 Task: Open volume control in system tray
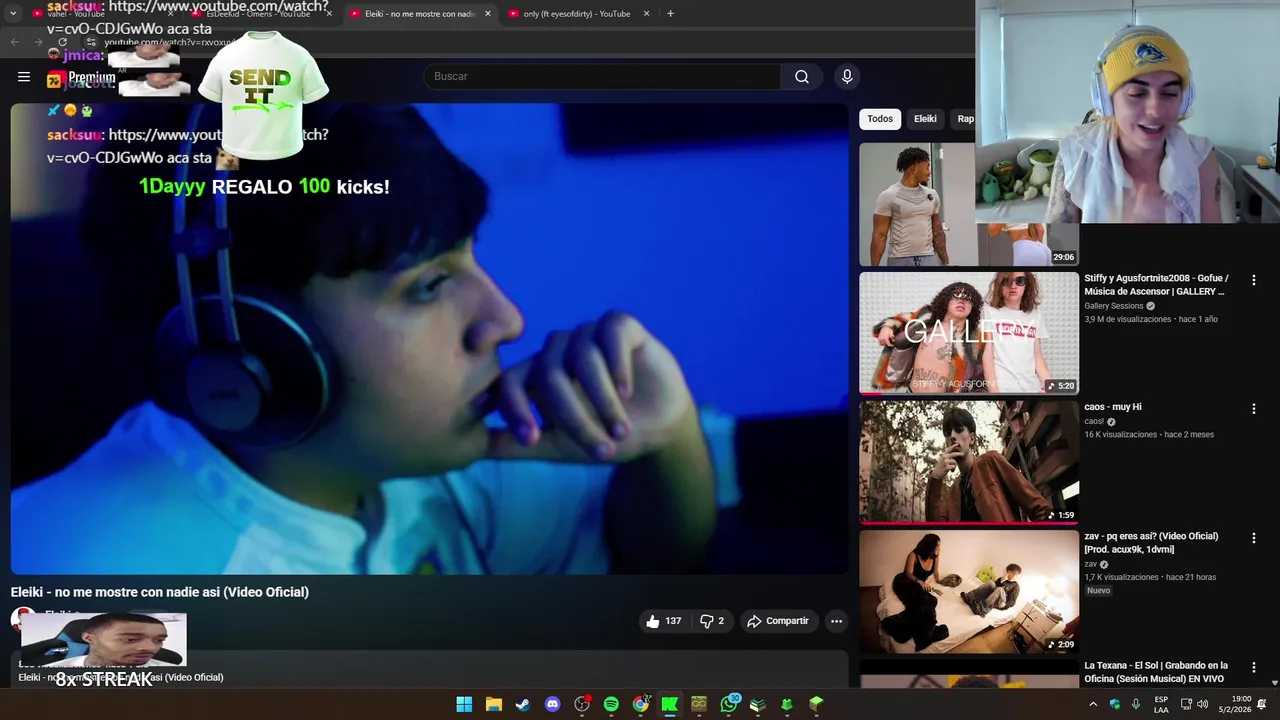(1202, 704)
